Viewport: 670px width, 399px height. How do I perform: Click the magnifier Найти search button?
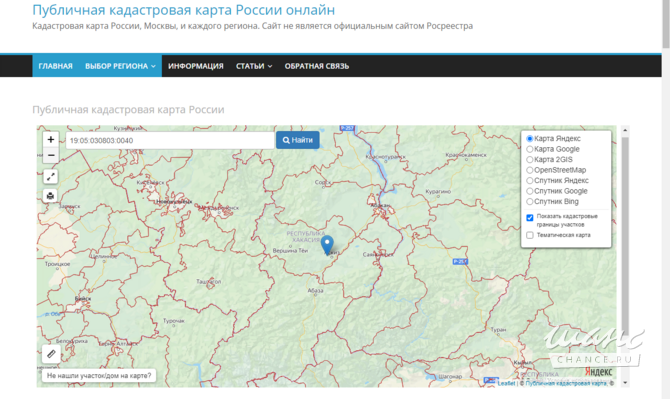[297, 140]
